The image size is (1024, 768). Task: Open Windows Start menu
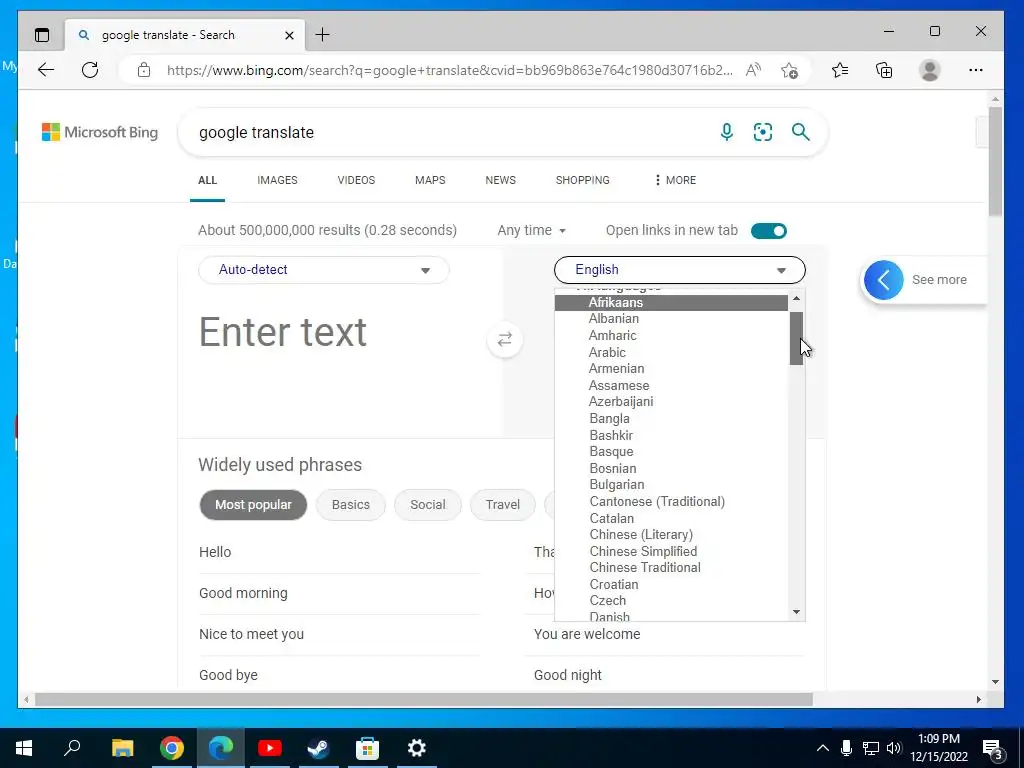24,748
